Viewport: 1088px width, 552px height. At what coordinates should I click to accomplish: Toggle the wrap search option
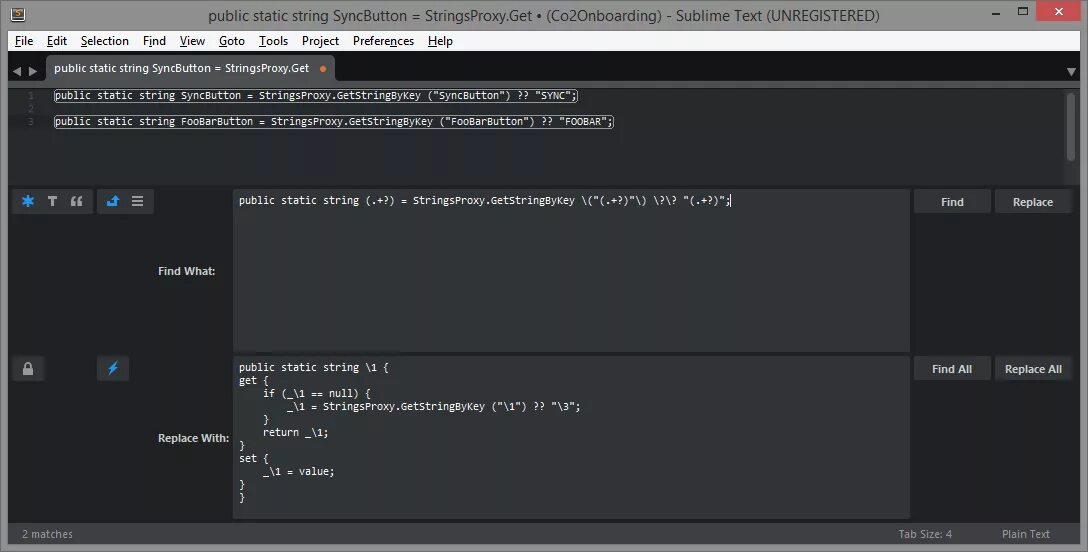click(x=113, y=201)
